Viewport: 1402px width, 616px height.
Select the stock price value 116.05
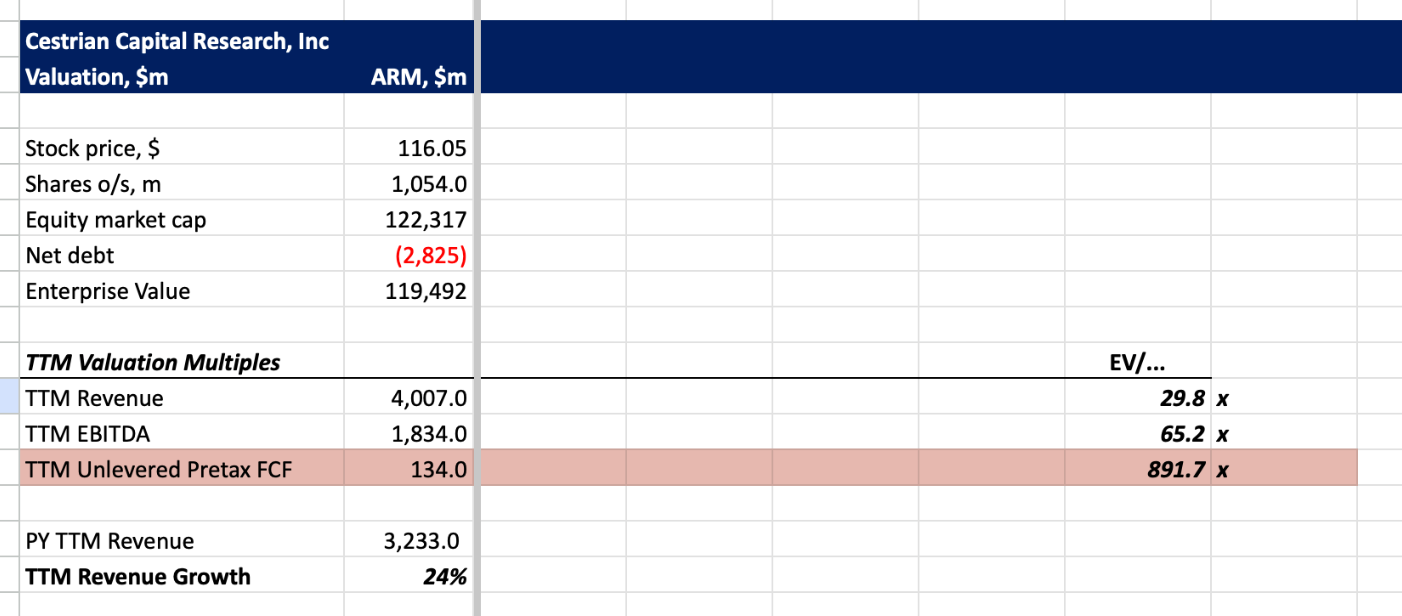point(408,148)
